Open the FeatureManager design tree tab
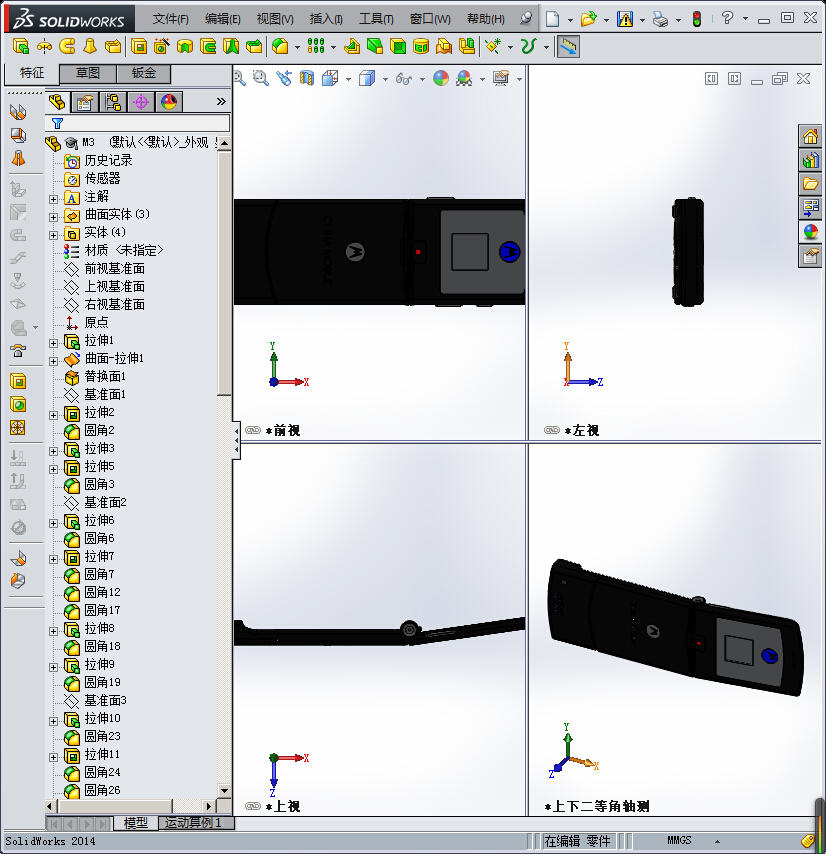This screenshot has height=854, width=826. pos(57,102)
